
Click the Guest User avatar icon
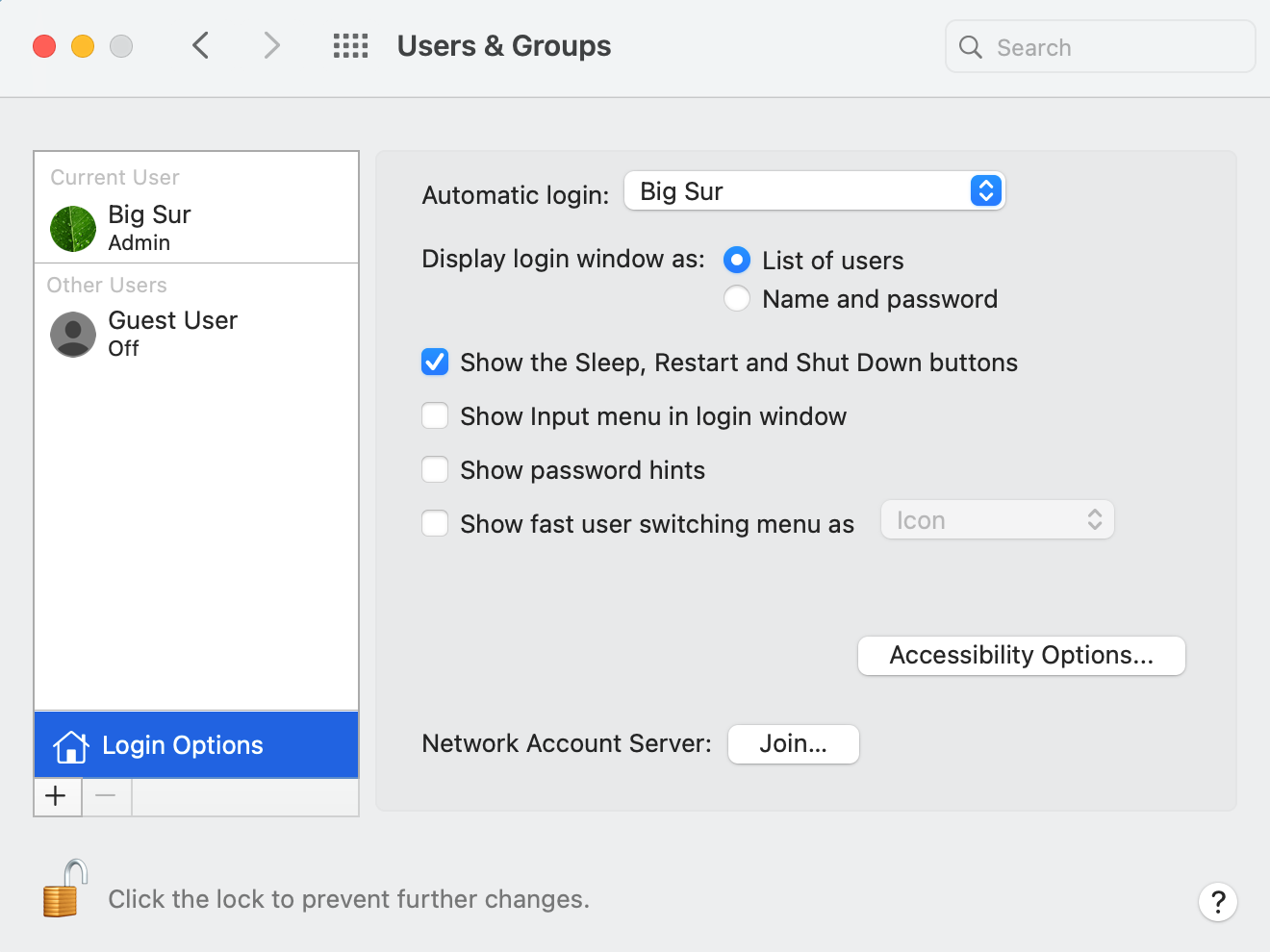click(x=72, y=334)
